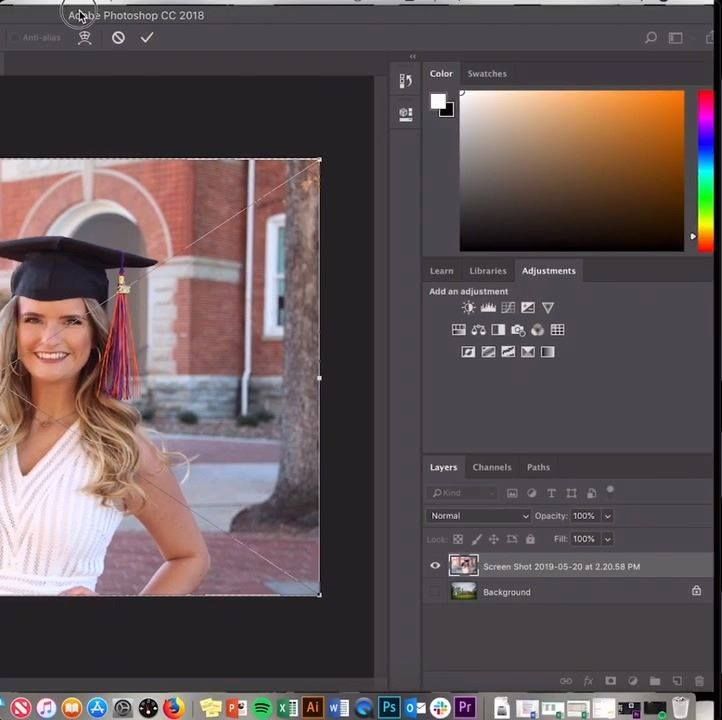Commit transform with the checkmark icon
The height and width of the screenshot is (720, 722).
(147, 37)
